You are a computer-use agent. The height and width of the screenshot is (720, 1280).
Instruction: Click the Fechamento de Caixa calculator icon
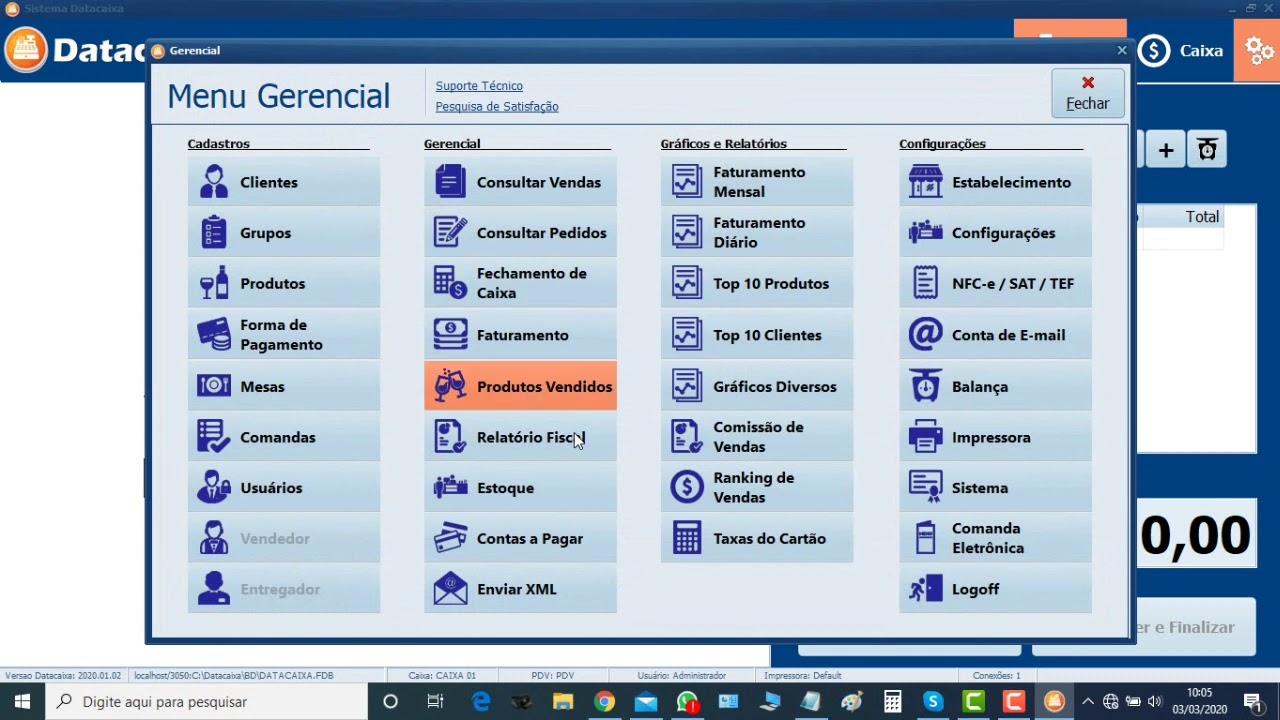450,283
